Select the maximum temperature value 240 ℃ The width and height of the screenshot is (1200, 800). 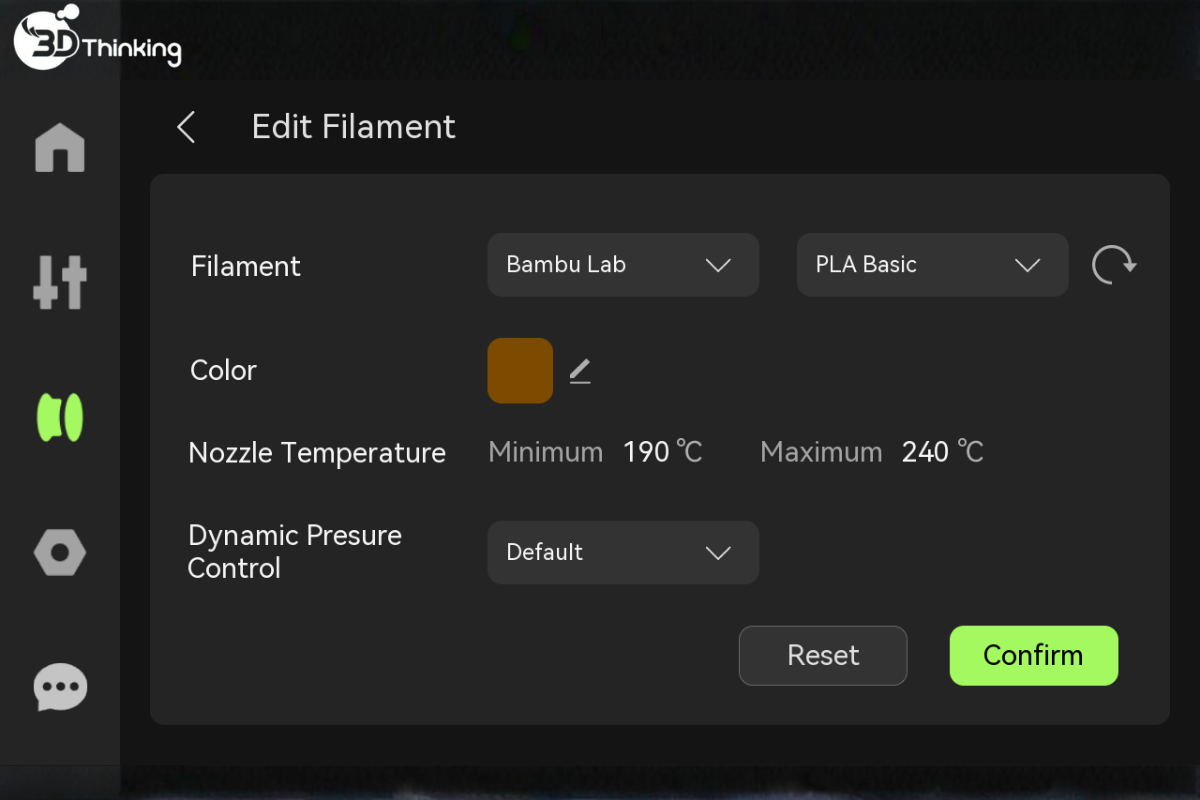tap(943, 452)
